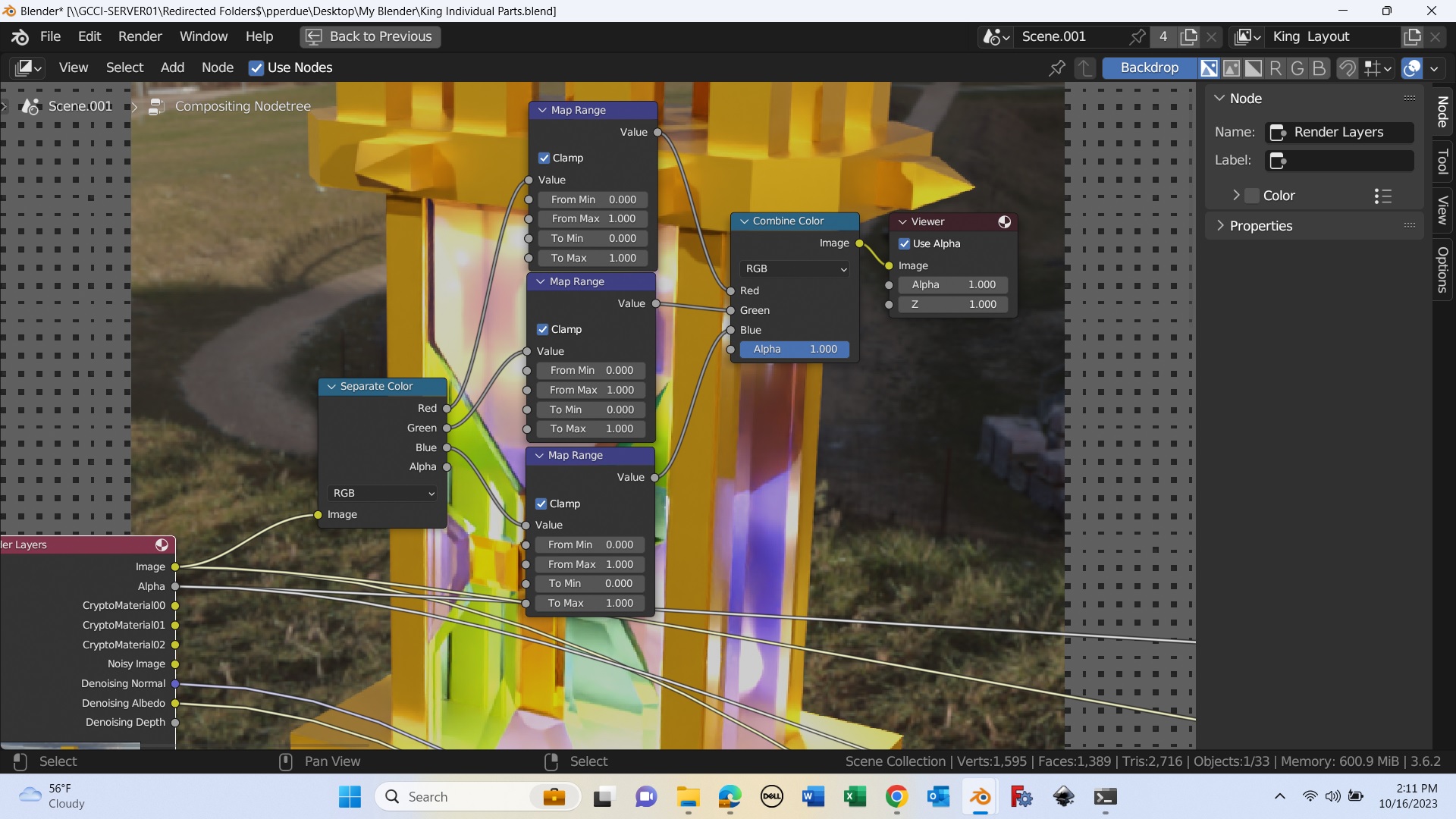Toggle the snap magnet icon

[1347, 68]
